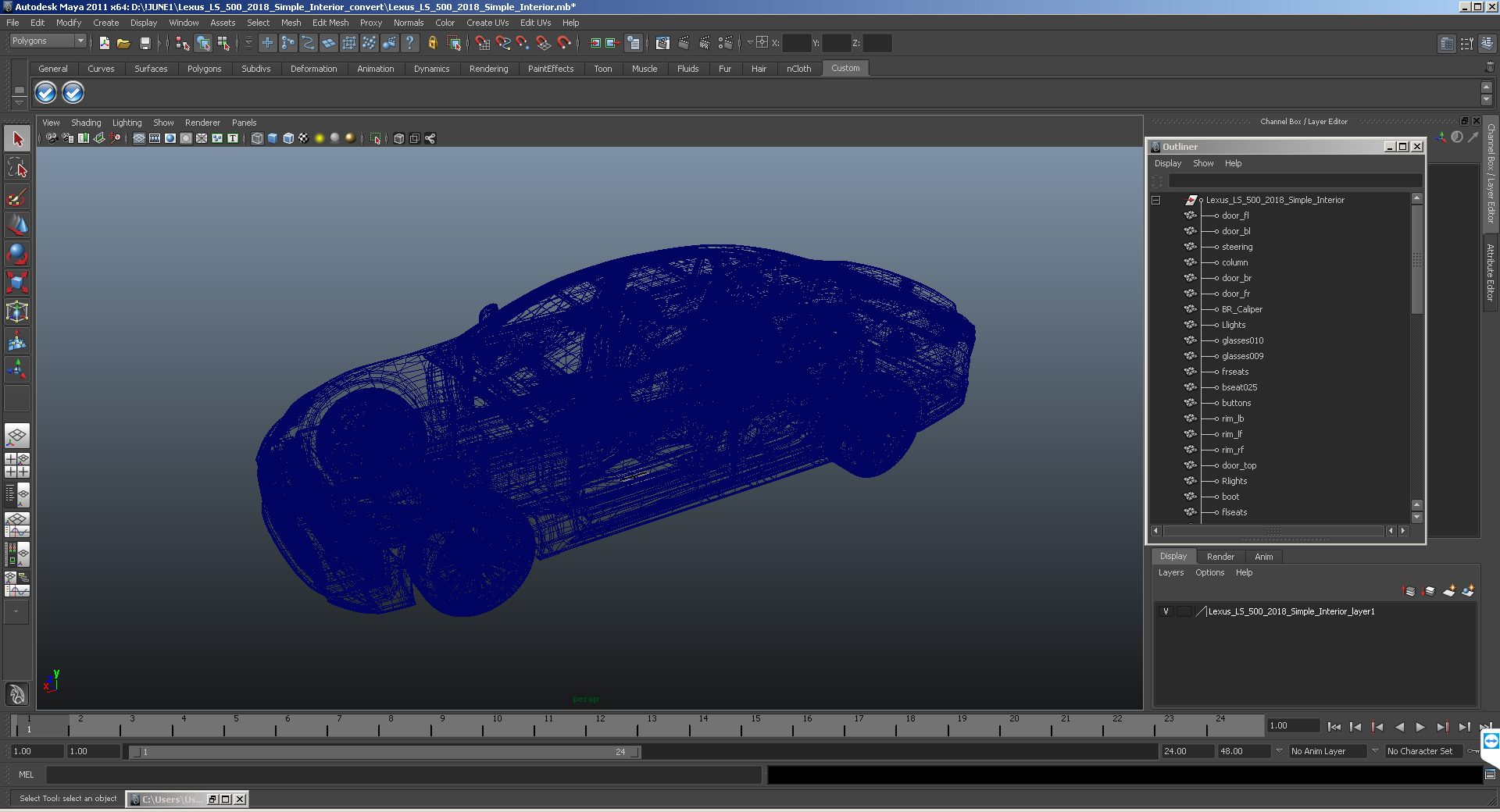1500x812 pixels.
Task: Activate the Move tool cone icon
Action: tap(17, 225)
